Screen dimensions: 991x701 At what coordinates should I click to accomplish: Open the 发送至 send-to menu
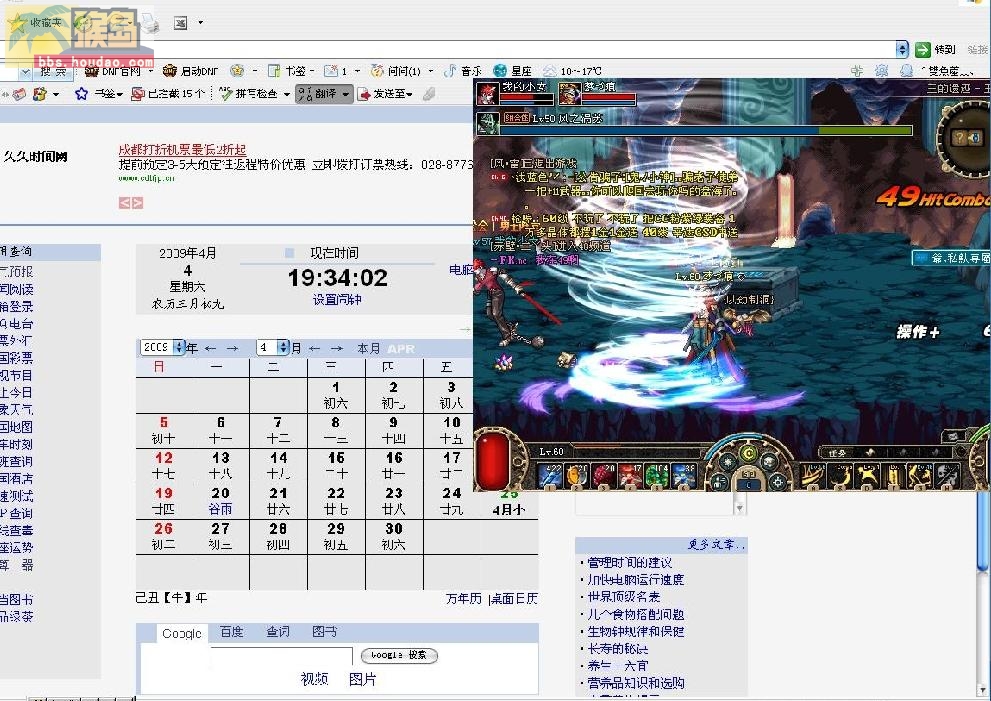pyautogui.click(x=386, y=94)
